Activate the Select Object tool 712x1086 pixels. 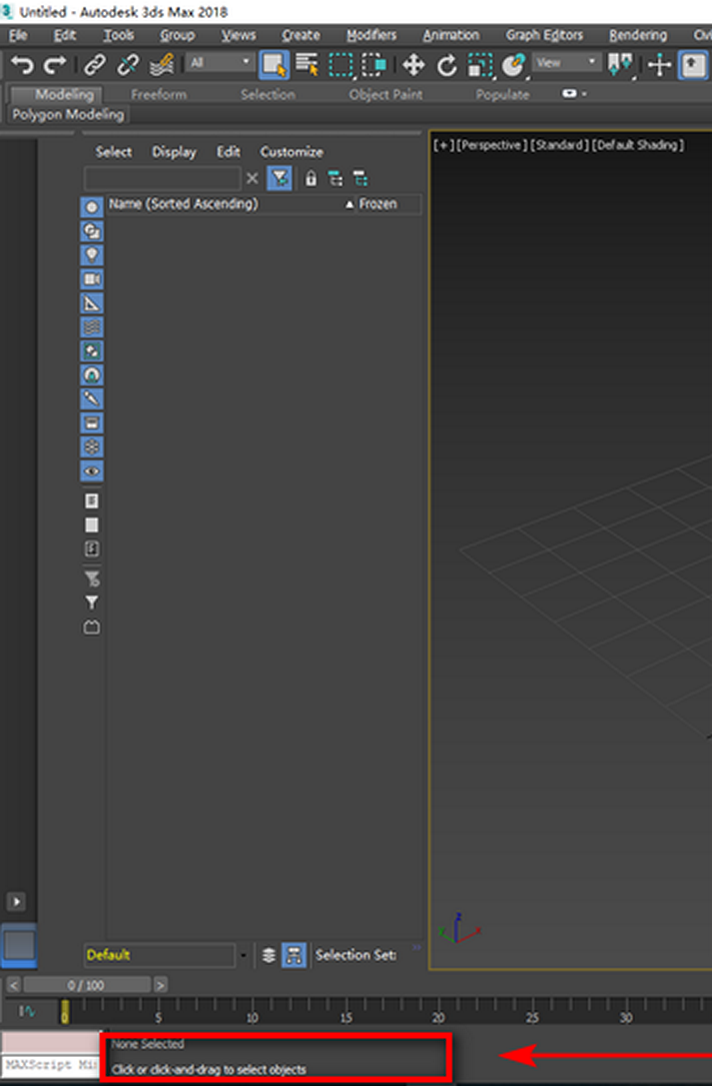click(273, 65)
